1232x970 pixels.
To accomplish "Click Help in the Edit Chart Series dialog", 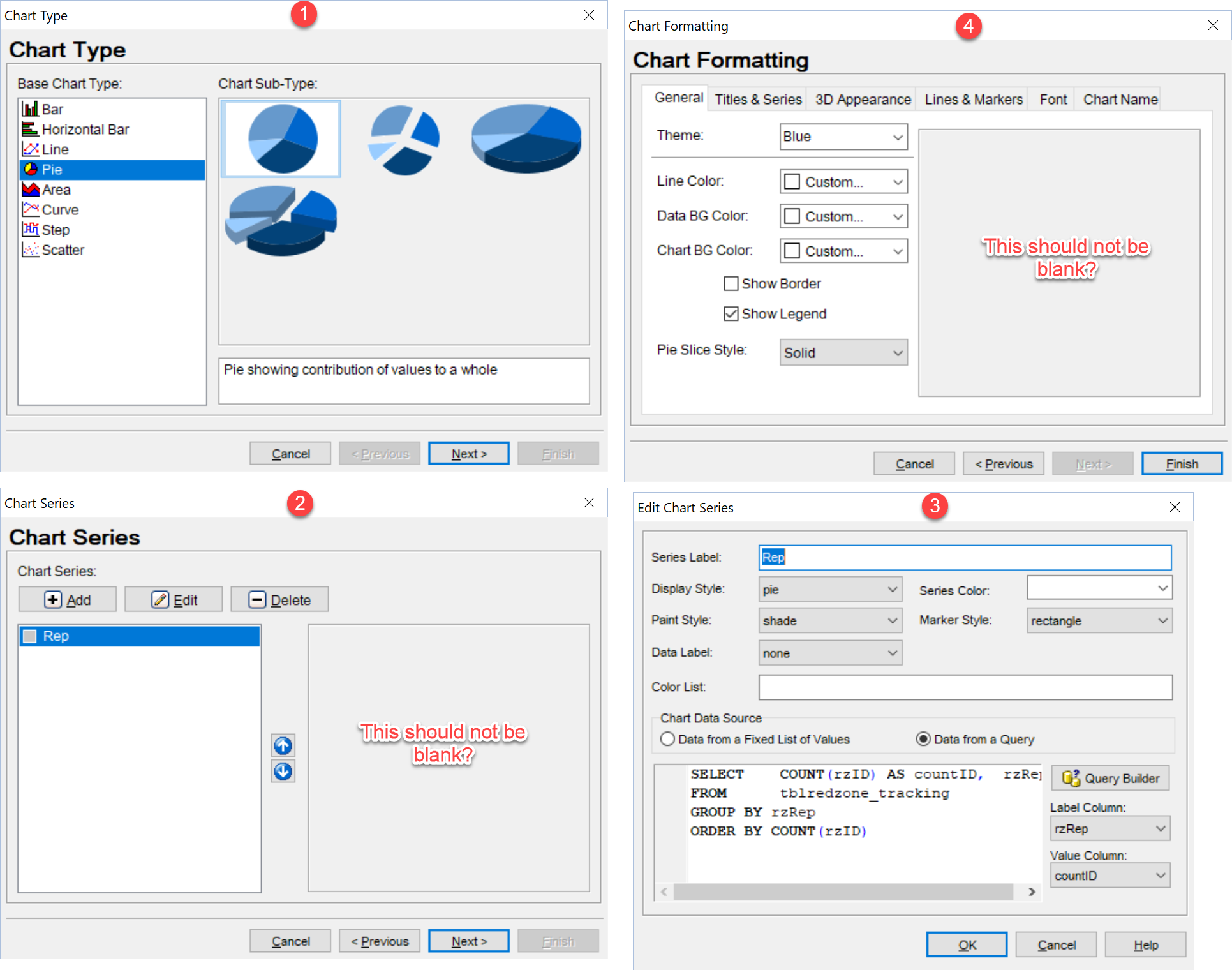I will pyautogui.click(x=1145, y=945).
